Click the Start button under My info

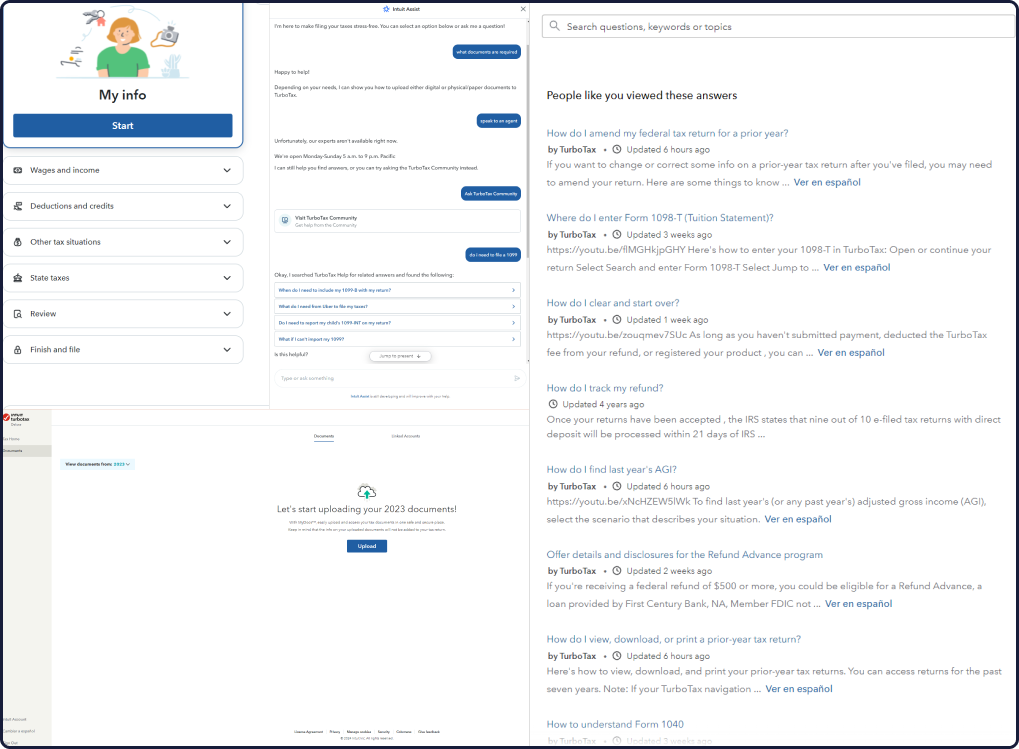123,125
